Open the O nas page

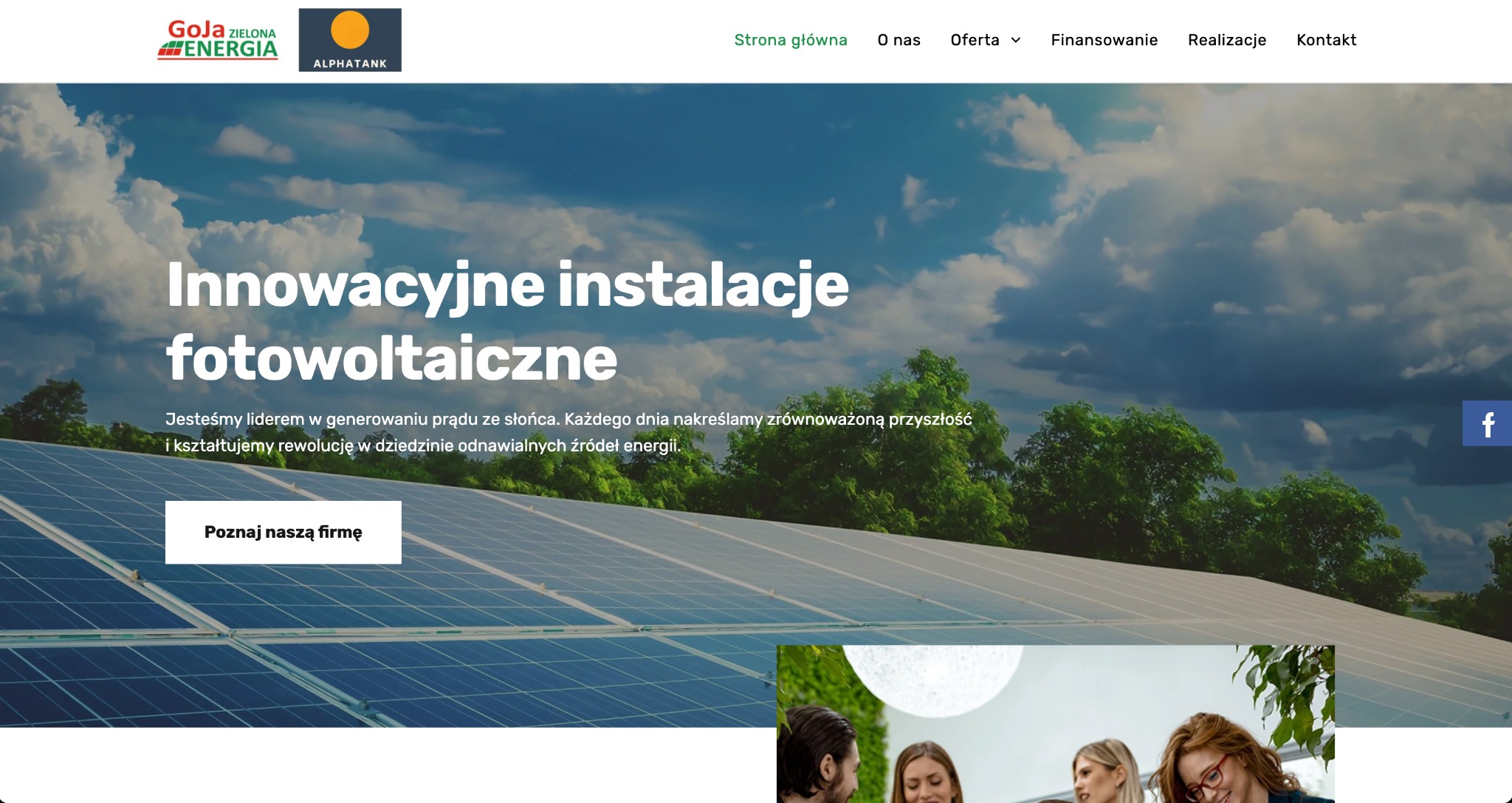898,40
